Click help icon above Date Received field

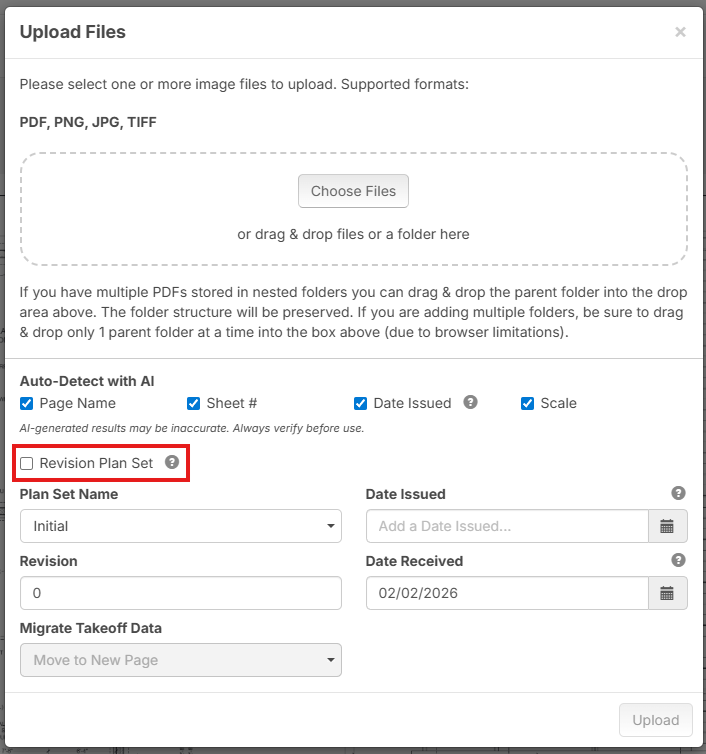point(678,560)
